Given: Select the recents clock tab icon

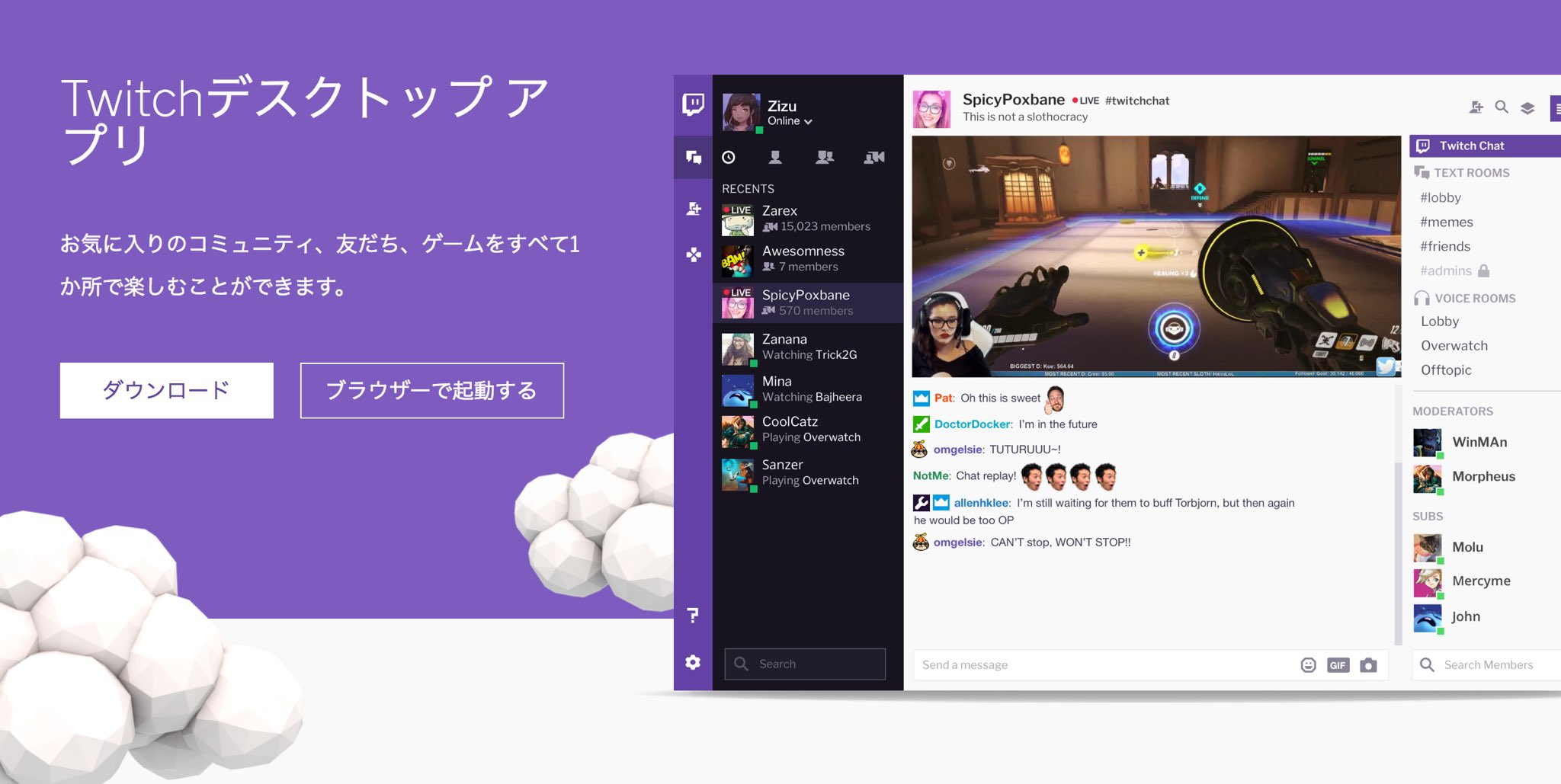Looking at the screenshot, I should pyautogui.click(x=729, y=157).
